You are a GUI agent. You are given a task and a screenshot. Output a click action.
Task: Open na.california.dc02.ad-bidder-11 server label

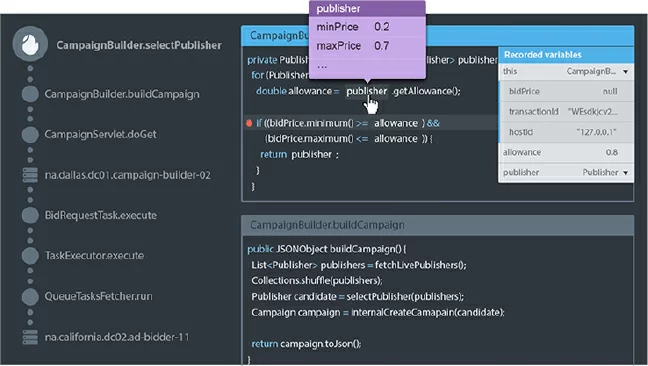click(117, 337)
